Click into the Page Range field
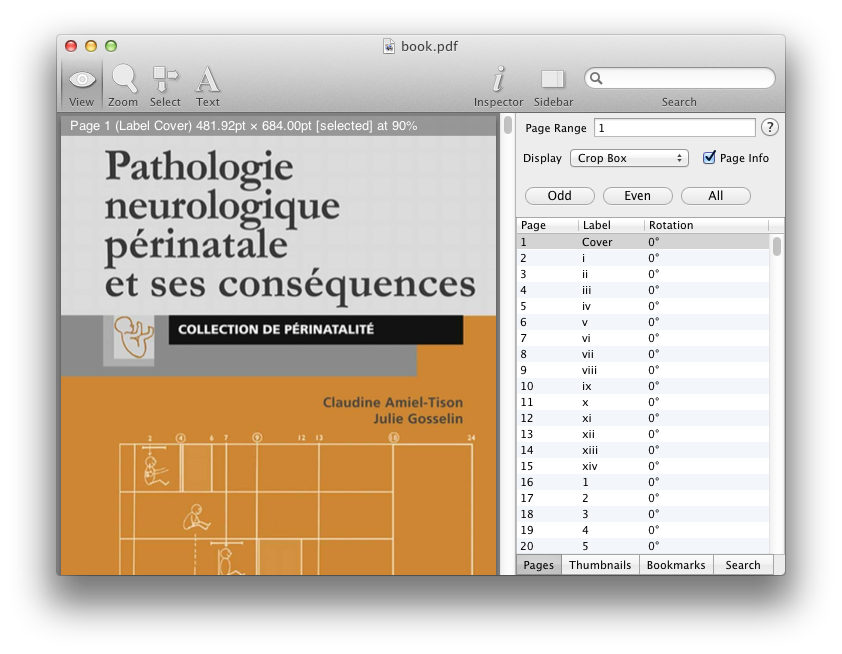Image resolution: width=842 pixels, height=654 pixels. 674,128
